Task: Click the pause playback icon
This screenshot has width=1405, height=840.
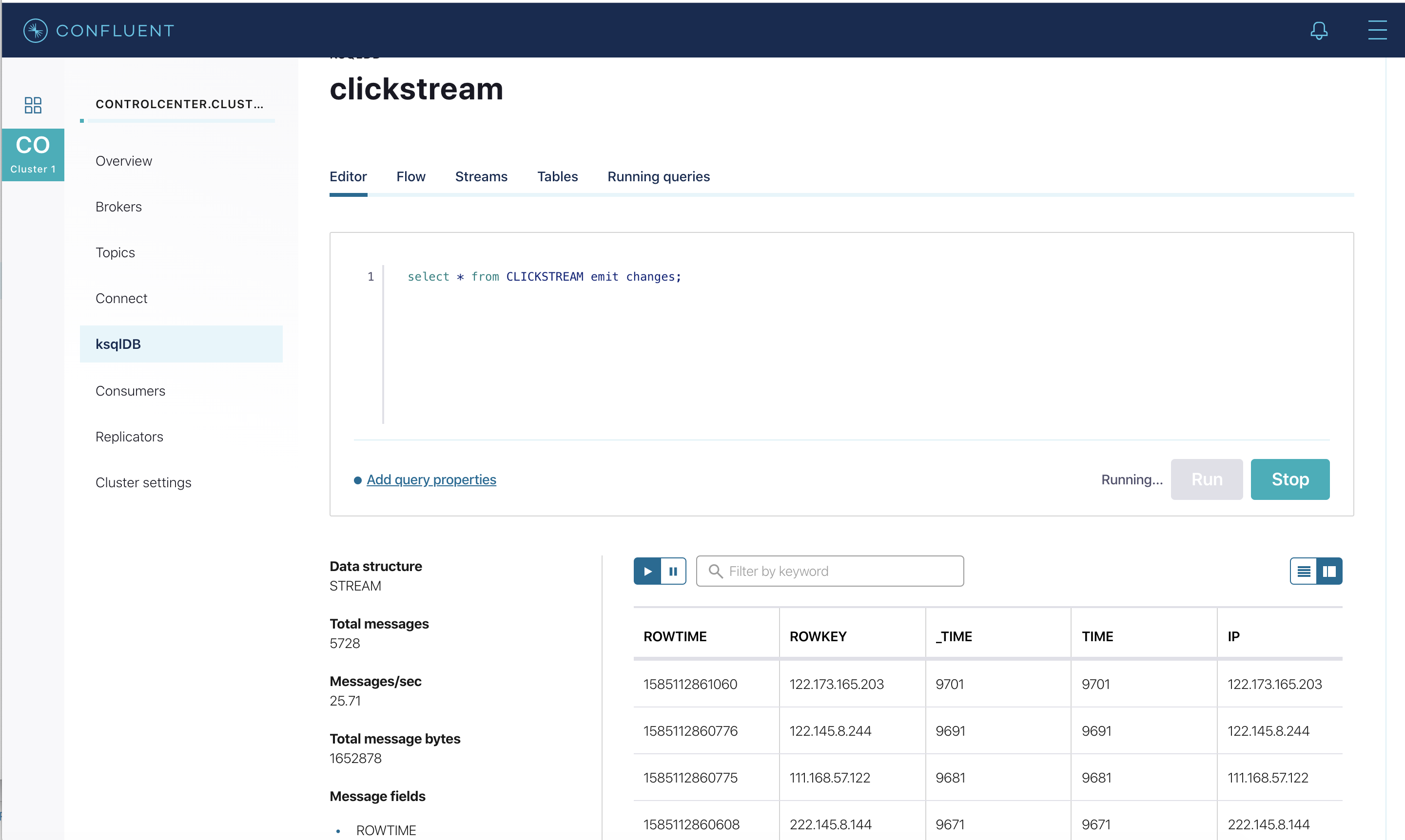Action: [x=673, y=571]
